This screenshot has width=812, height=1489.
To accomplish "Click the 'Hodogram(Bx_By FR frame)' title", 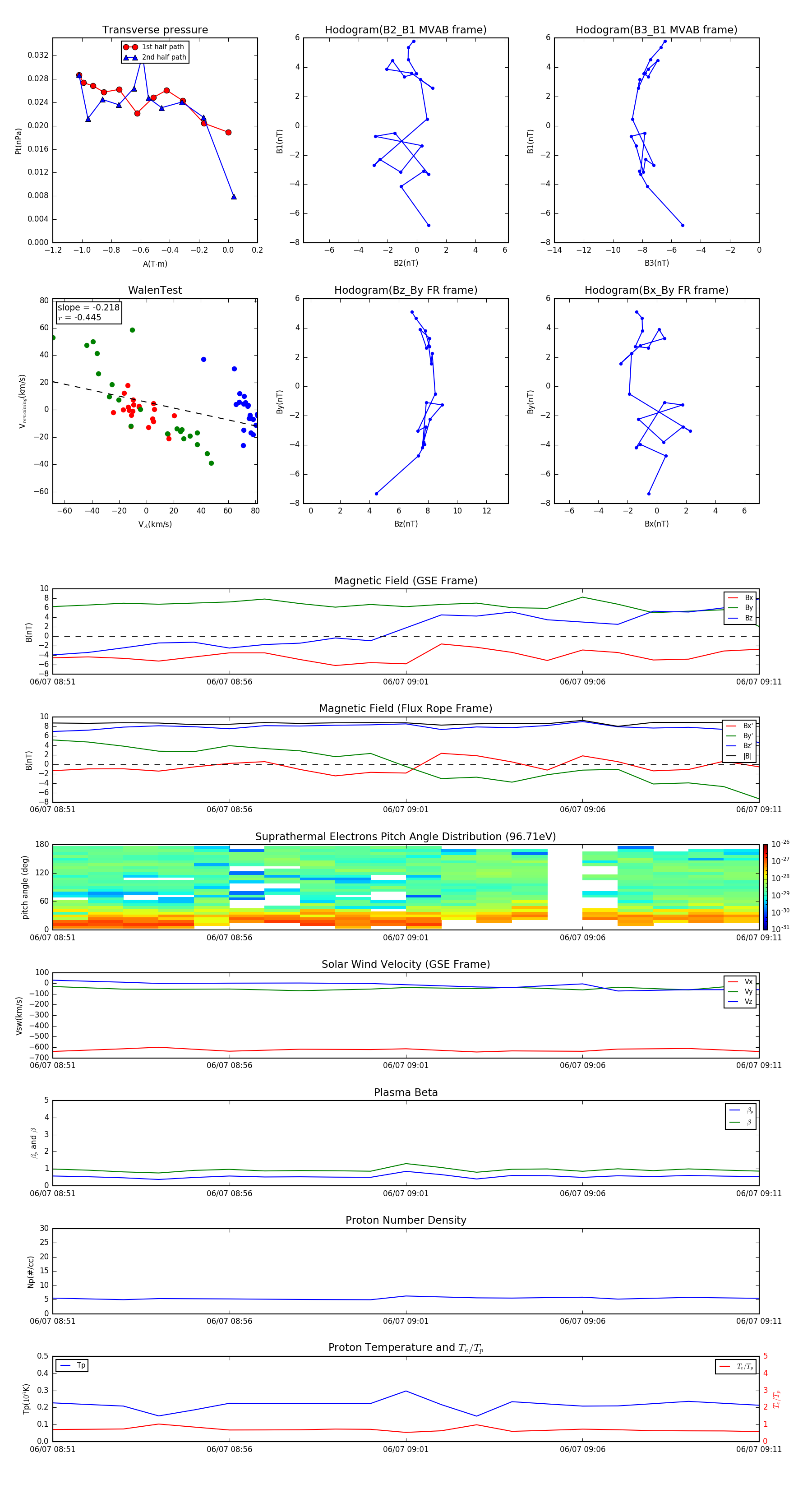I will [x=656, y=290].
